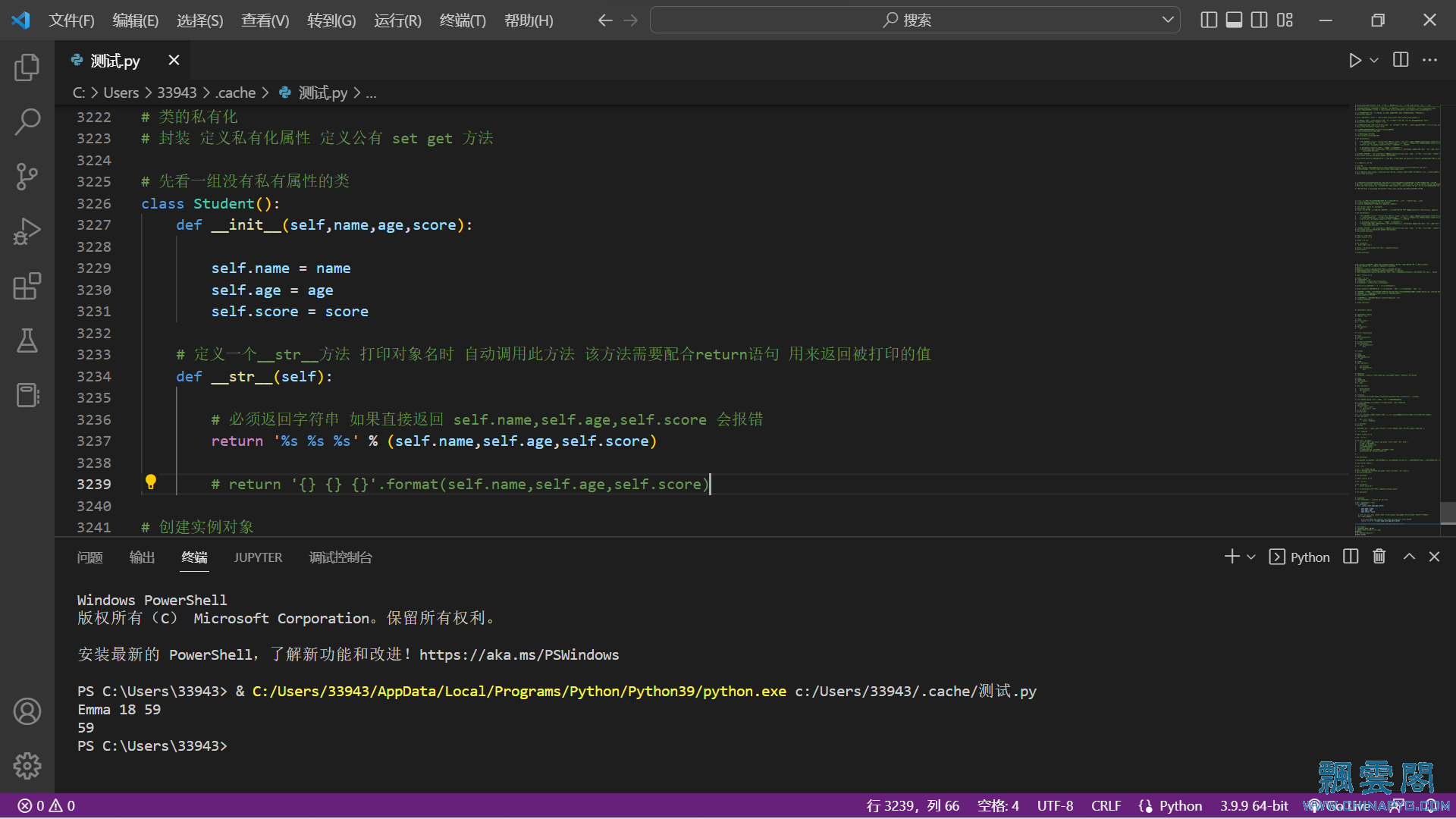Screen dimensions: 1456x819
Task: Click code line 3237 return statement
Action: click(434, 441)
